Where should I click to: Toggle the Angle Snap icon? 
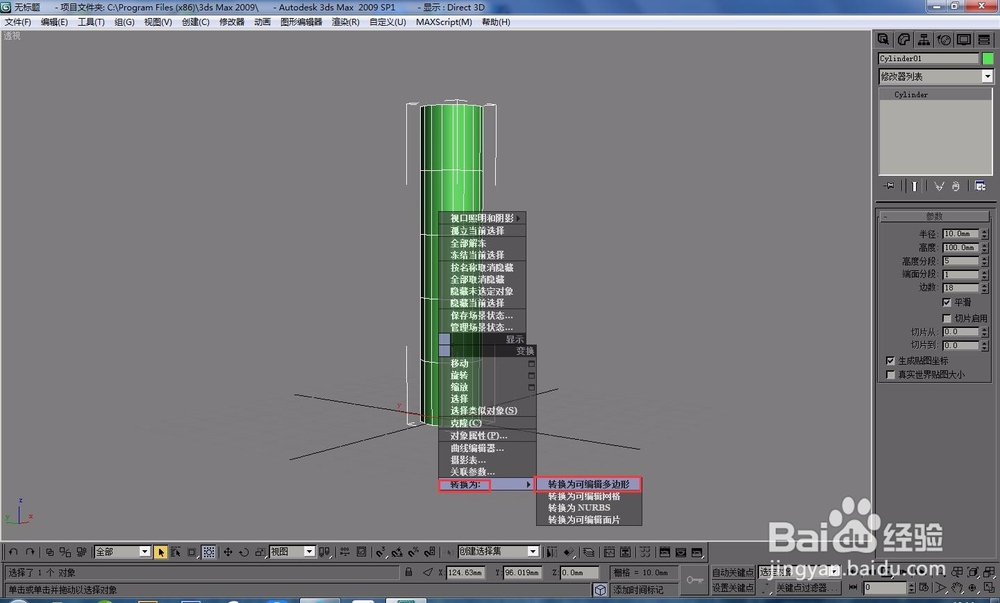(x=397, y=552)
